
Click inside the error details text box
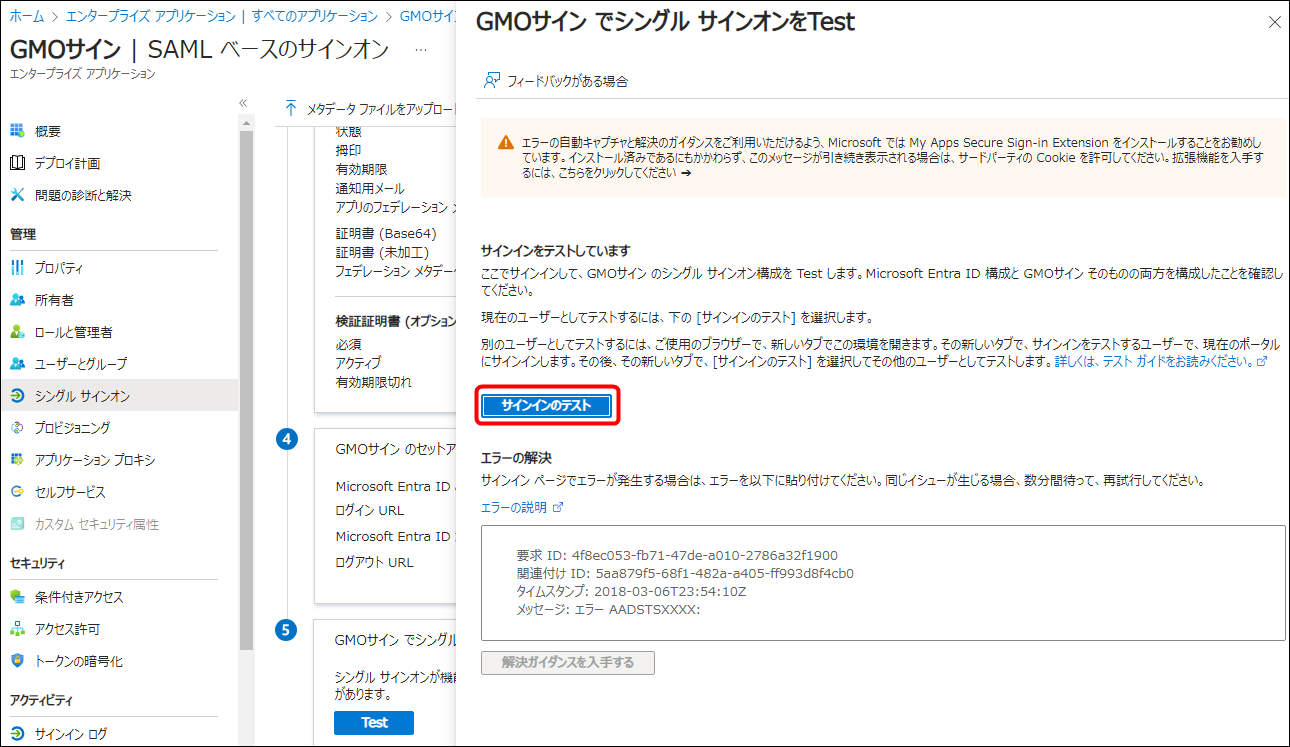[x=883, y=583]
